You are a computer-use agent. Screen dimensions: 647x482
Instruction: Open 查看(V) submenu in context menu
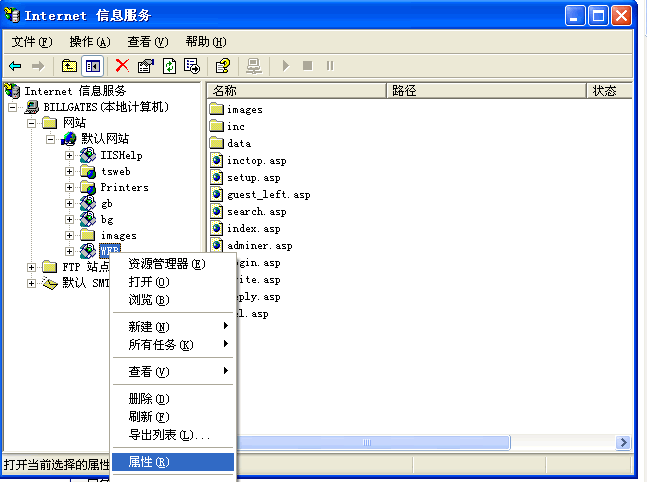[173, 371]
